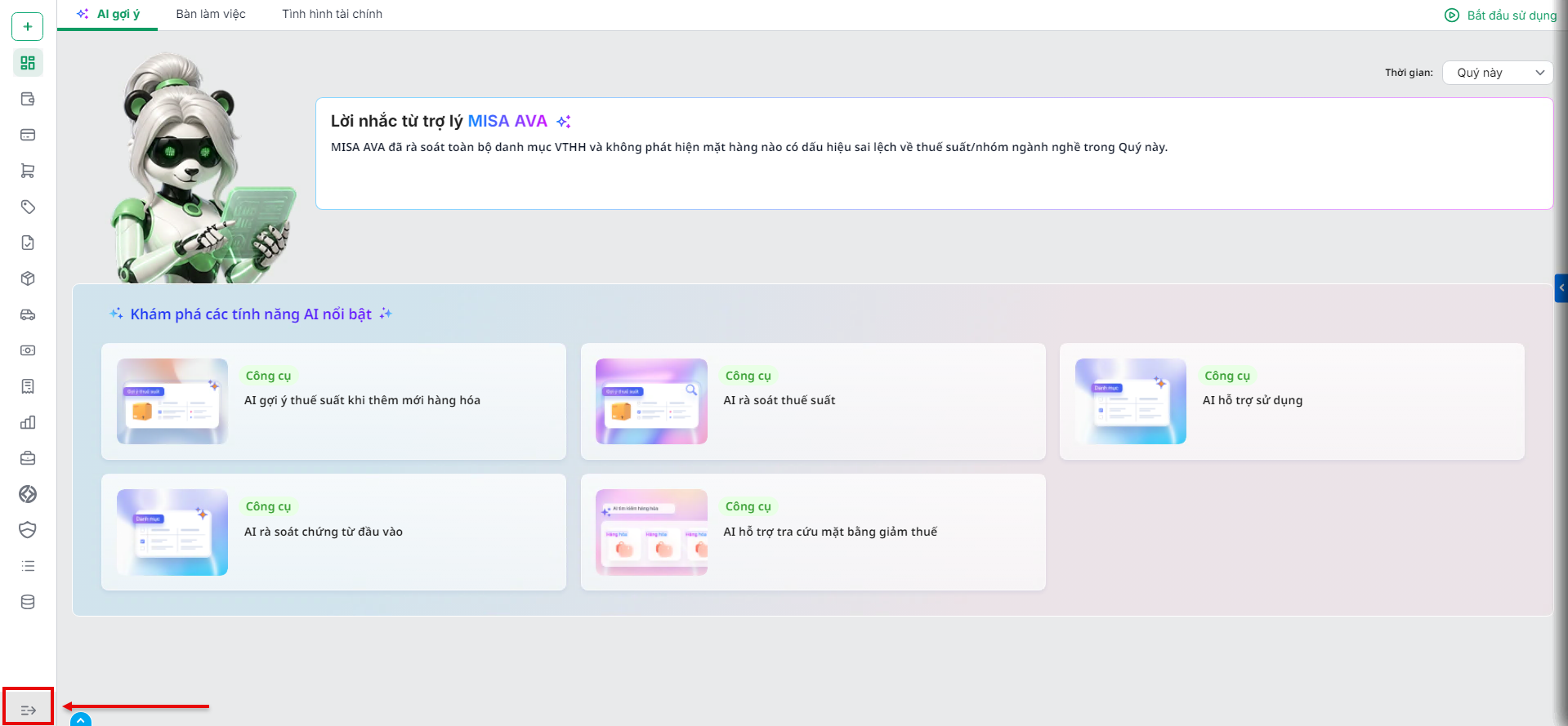
Task: Open the round code-symbol icon in sidebar
Action: tap(28, 494)
